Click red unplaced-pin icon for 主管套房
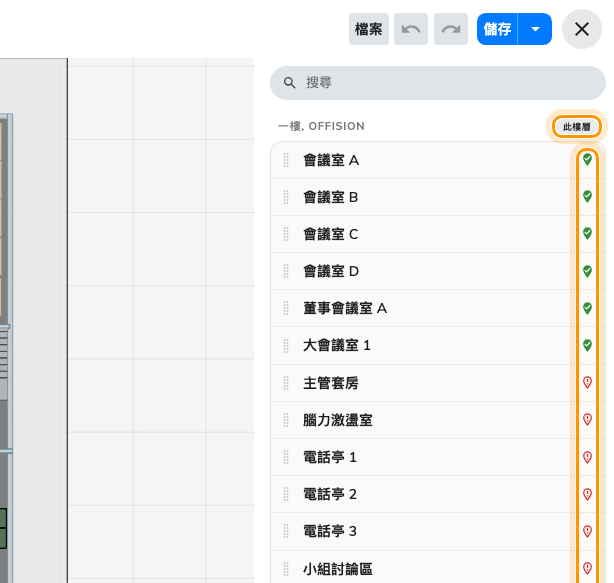 click(x=587, y=382)
